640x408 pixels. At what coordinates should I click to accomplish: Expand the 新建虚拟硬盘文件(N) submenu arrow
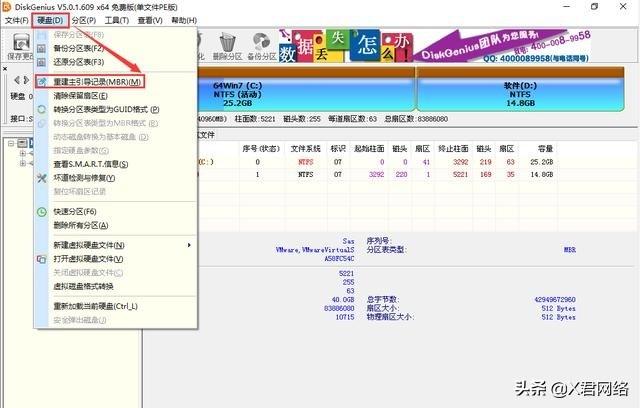pos(189,245)
